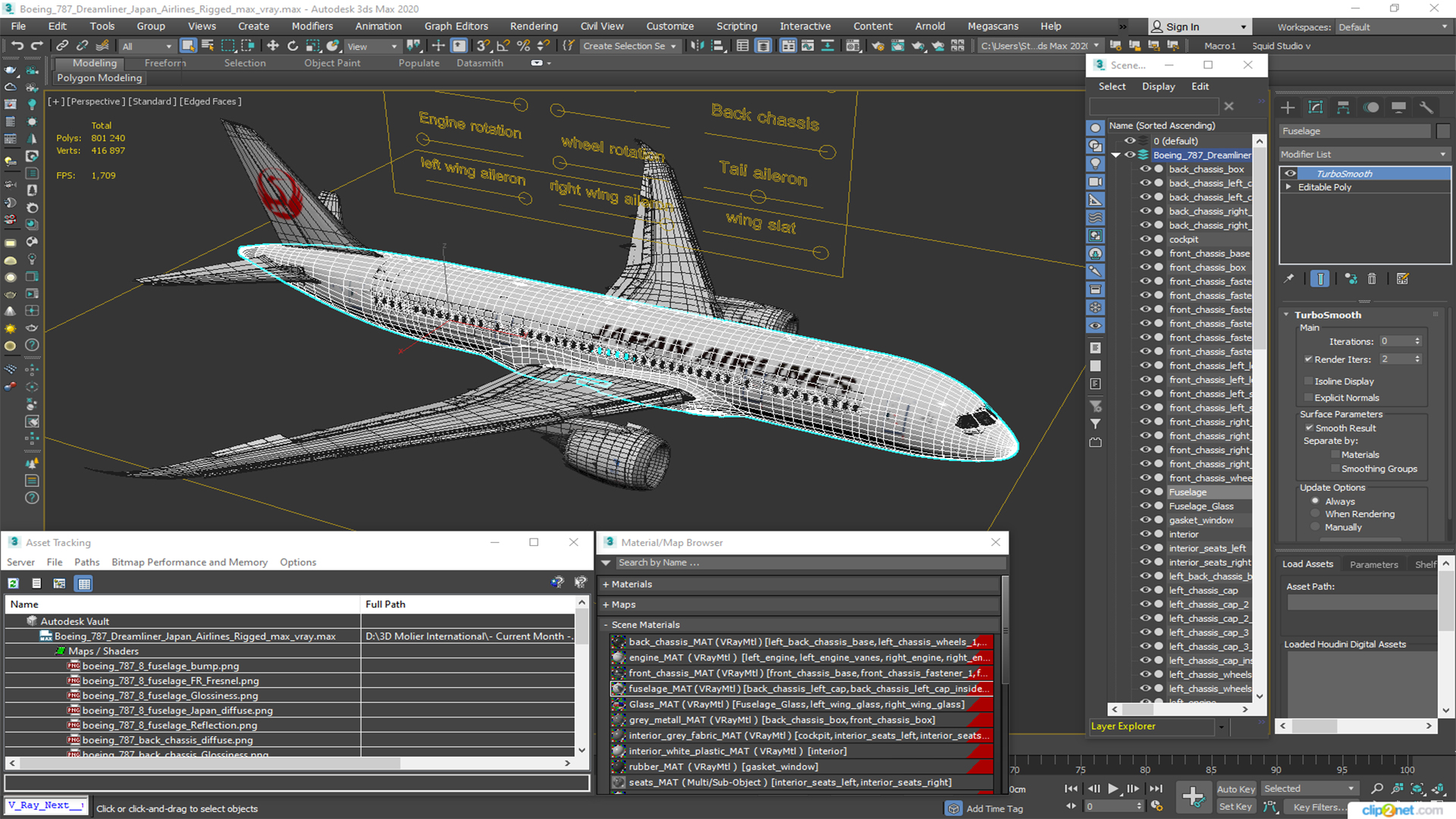1456x819 pixels.
Task: Open the Rendered Frame Window icon
Action: (x=897, y=45)
